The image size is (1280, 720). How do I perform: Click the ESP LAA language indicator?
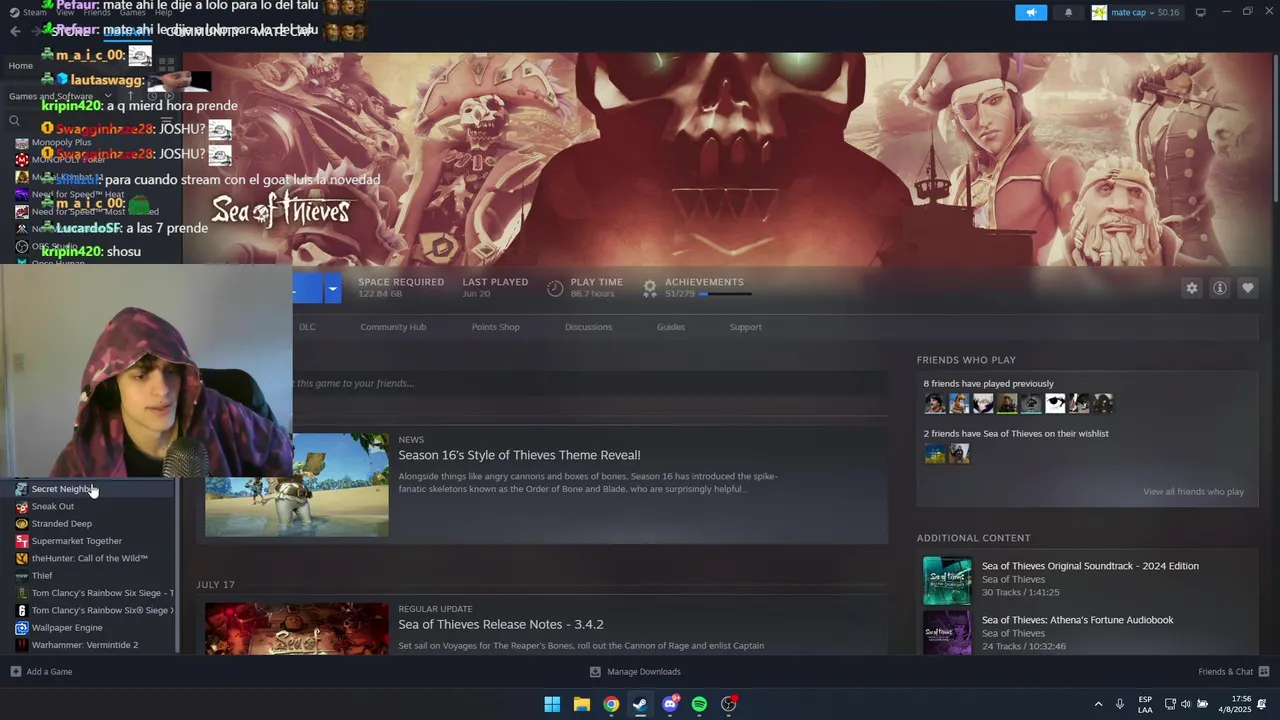(x=1145, y=704)
